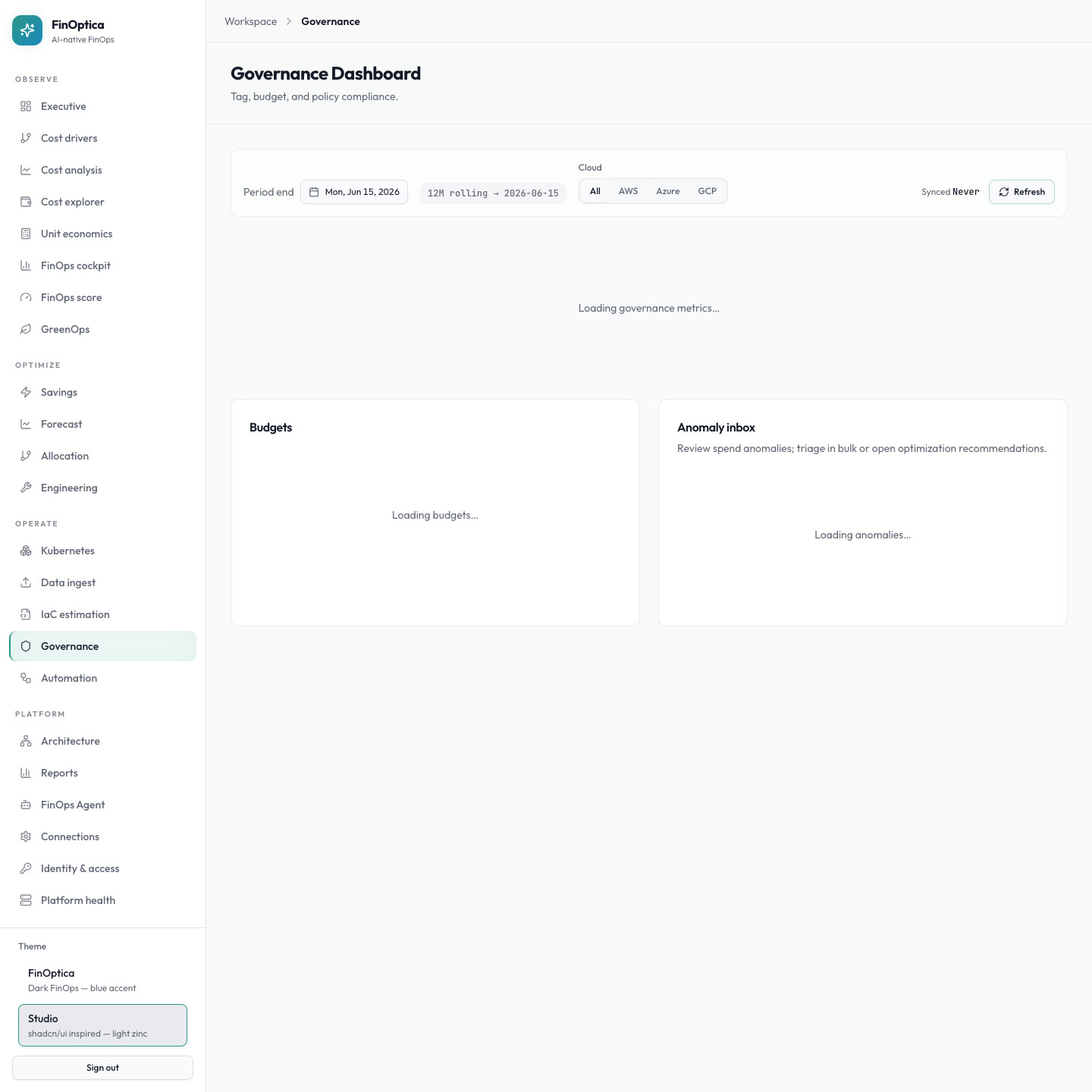Image resolution: width=1092 pixels, height=1092 pixels.
Task: Open the Platform health page
Action: point(102,900)
